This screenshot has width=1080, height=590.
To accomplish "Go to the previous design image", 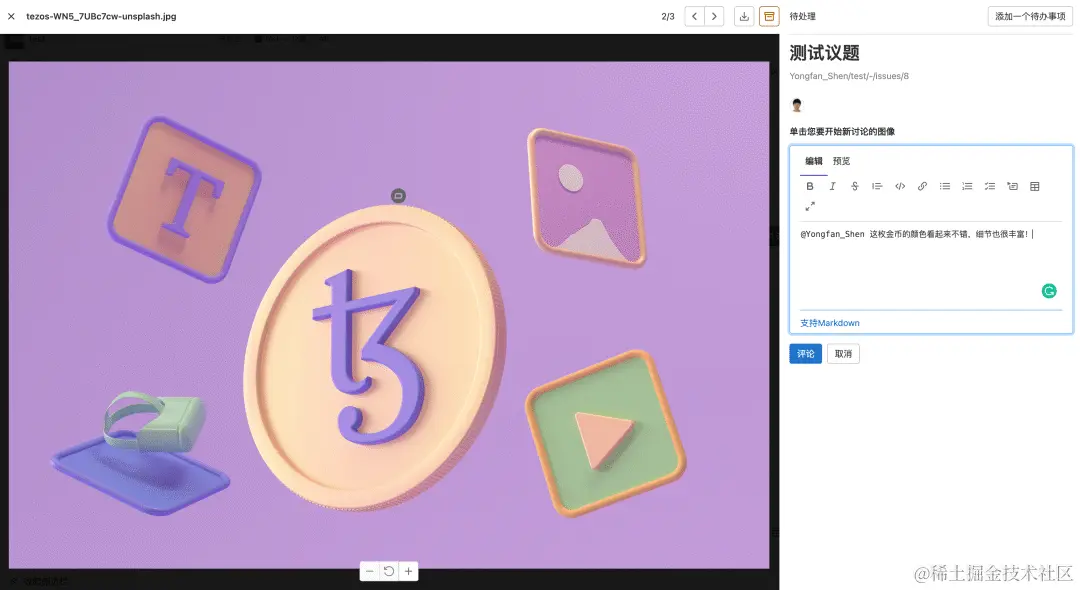I will (694, 17).
